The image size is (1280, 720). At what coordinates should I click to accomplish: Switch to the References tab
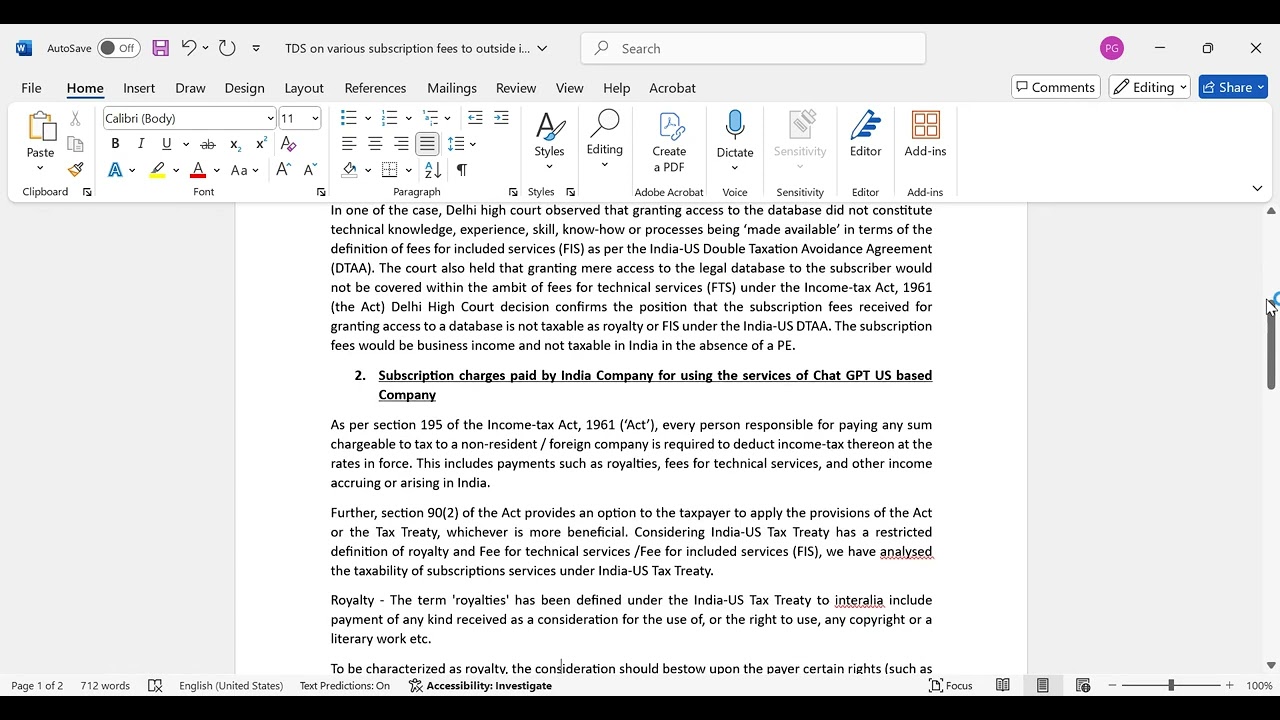click(x=375, y=88)
